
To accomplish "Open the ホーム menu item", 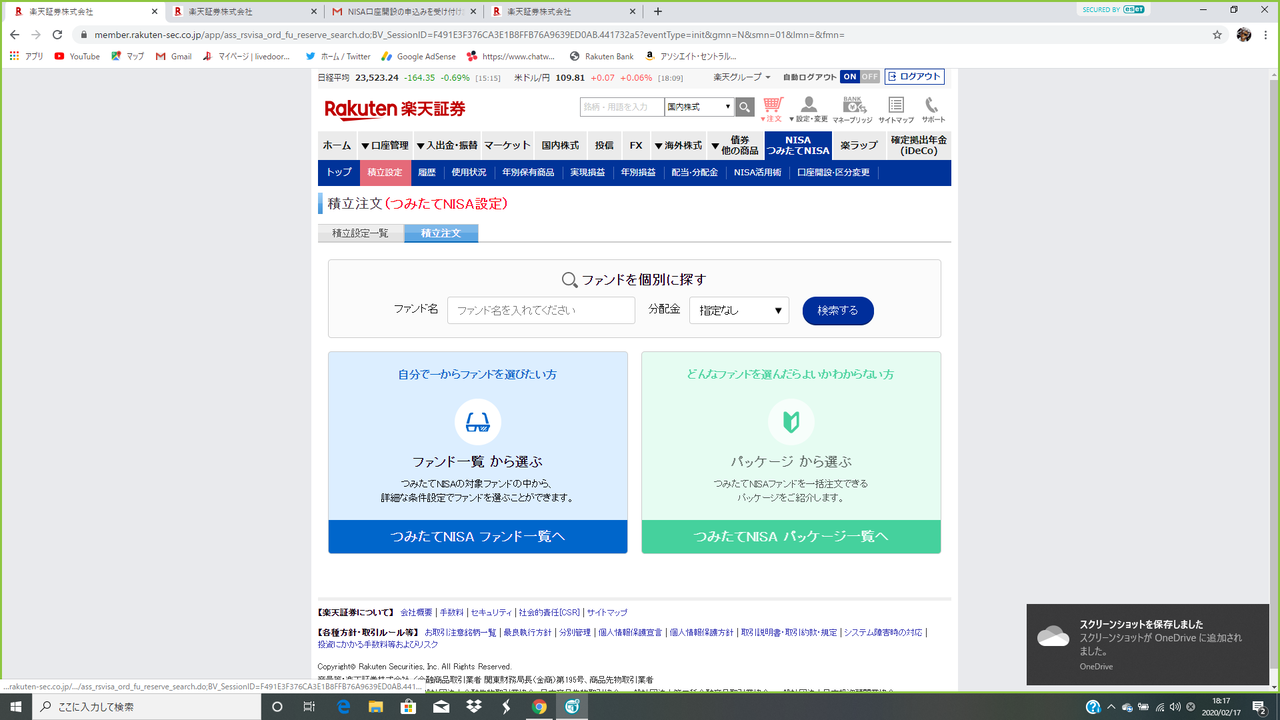I will (337, 145).
